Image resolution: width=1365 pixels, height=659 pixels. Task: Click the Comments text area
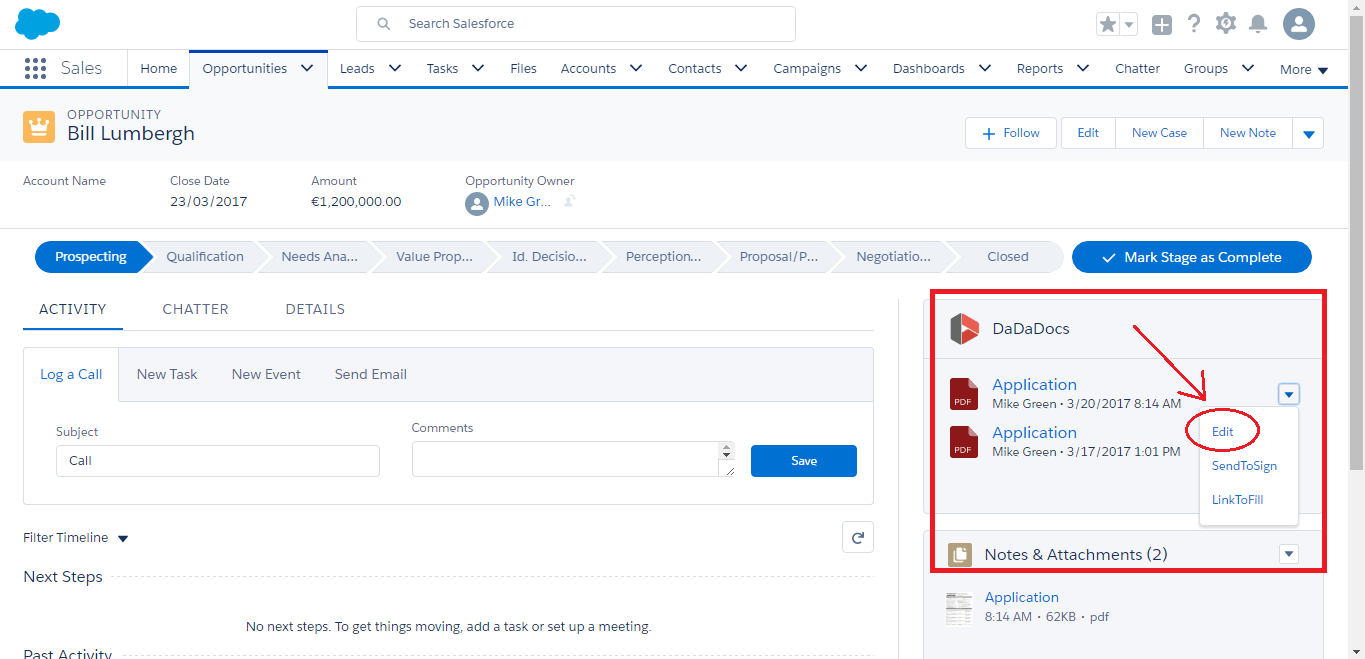(574, 459)
